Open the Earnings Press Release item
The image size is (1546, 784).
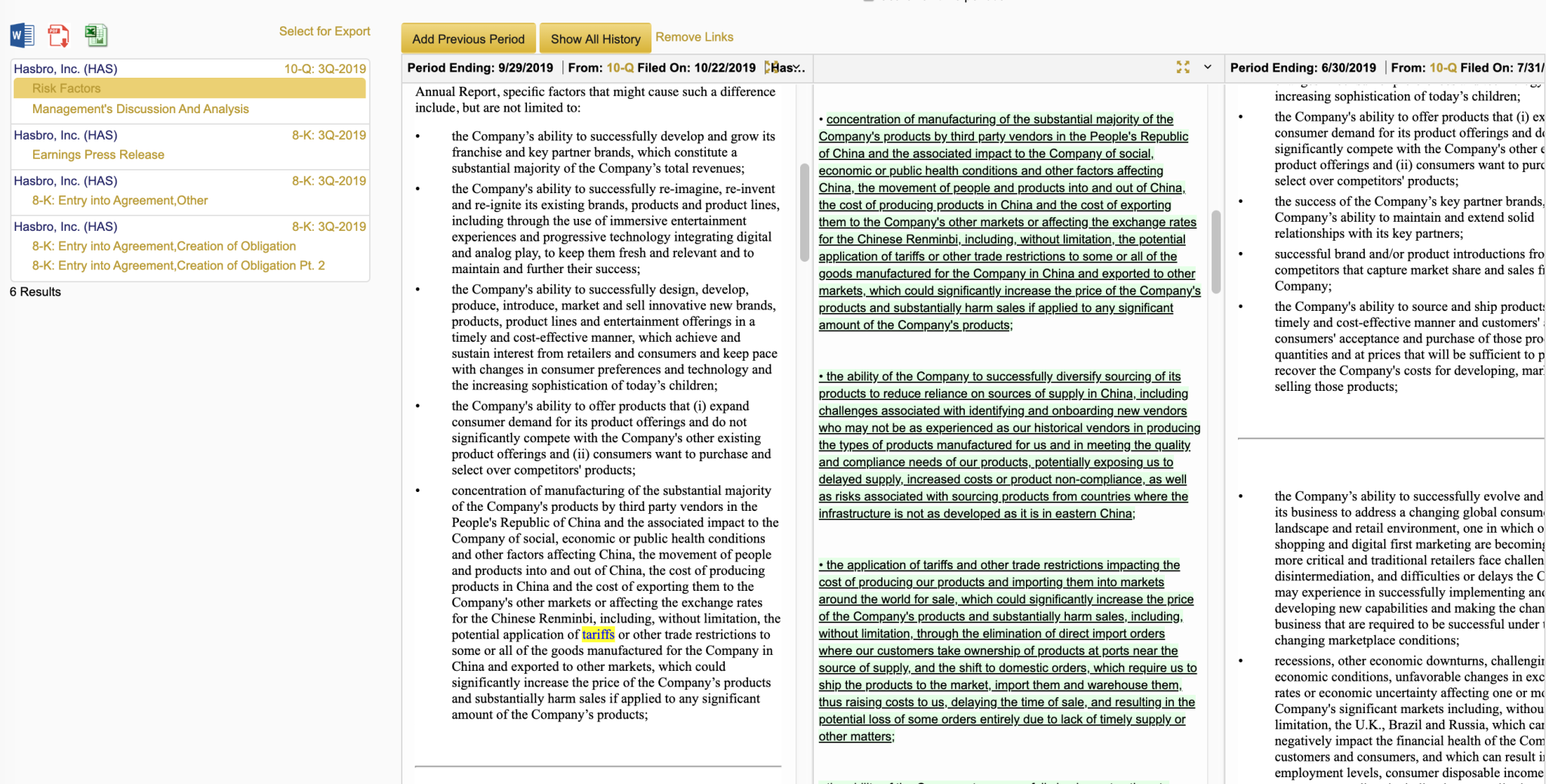98,155
